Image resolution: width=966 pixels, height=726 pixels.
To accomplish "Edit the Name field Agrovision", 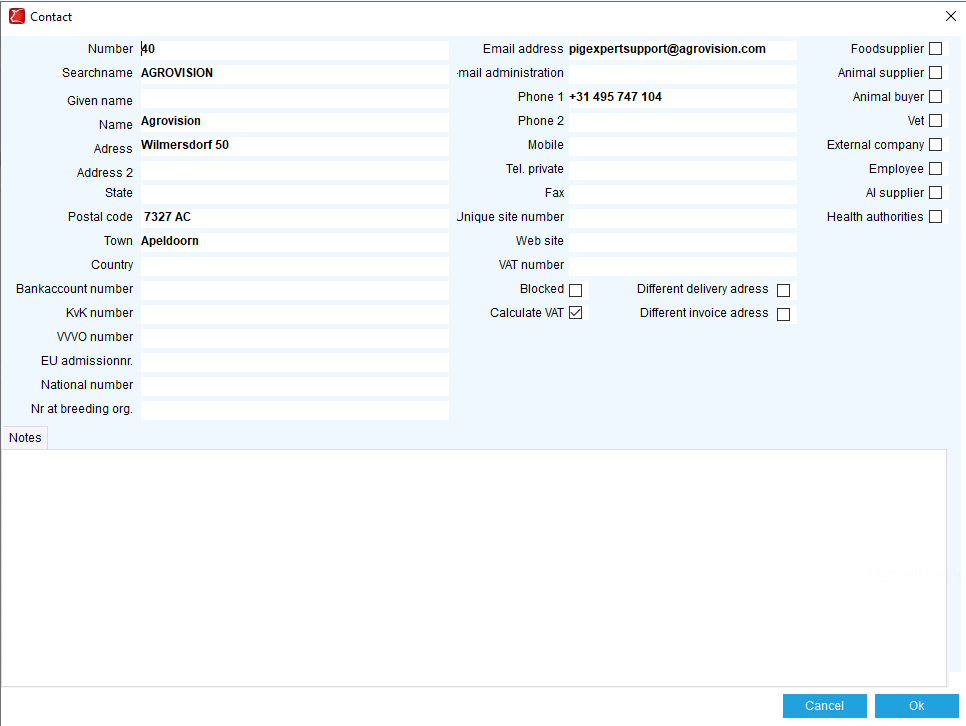I will pyautogui.click(x=294, y=122).
